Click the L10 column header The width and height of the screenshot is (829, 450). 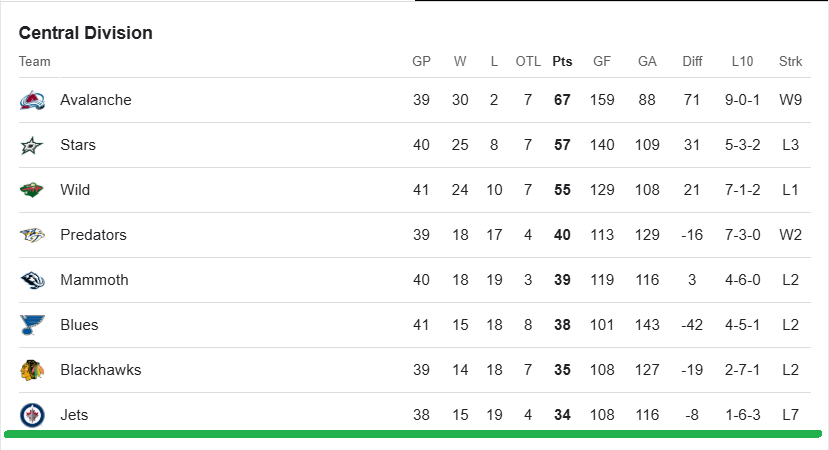click(742, 62)
